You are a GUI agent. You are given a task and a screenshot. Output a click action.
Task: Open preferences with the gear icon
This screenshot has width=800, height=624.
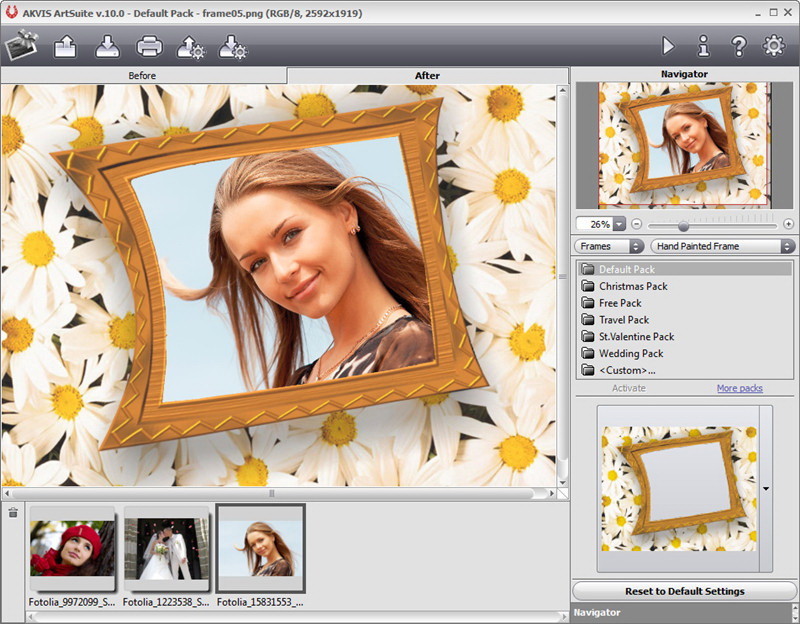[x=773, y=46]
